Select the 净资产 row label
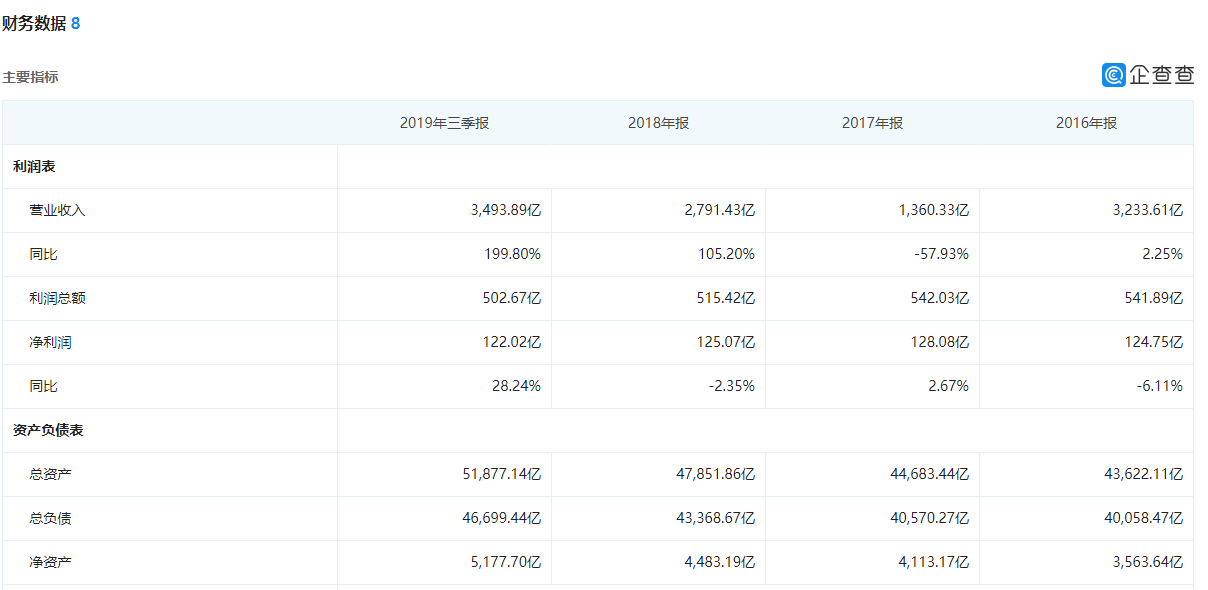The width and height of the screenshot is (1208, 590). tap(50, 562)
